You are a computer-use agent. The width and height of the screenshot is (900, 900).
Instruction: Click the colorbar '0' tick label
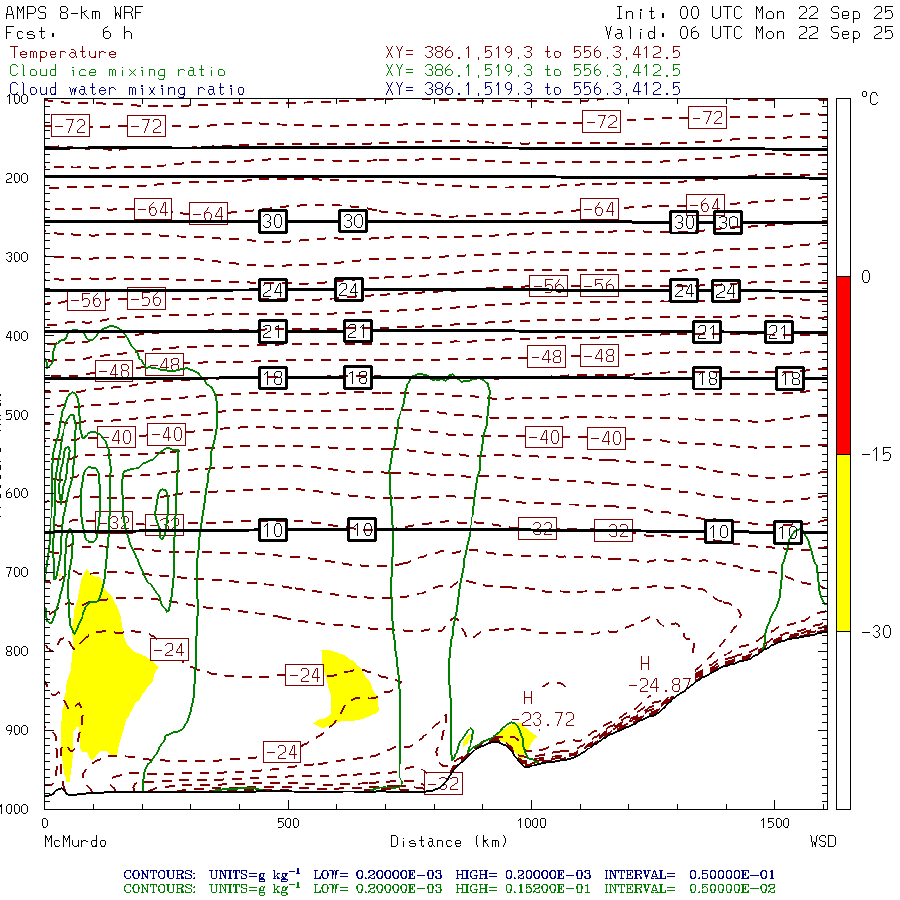866,277
